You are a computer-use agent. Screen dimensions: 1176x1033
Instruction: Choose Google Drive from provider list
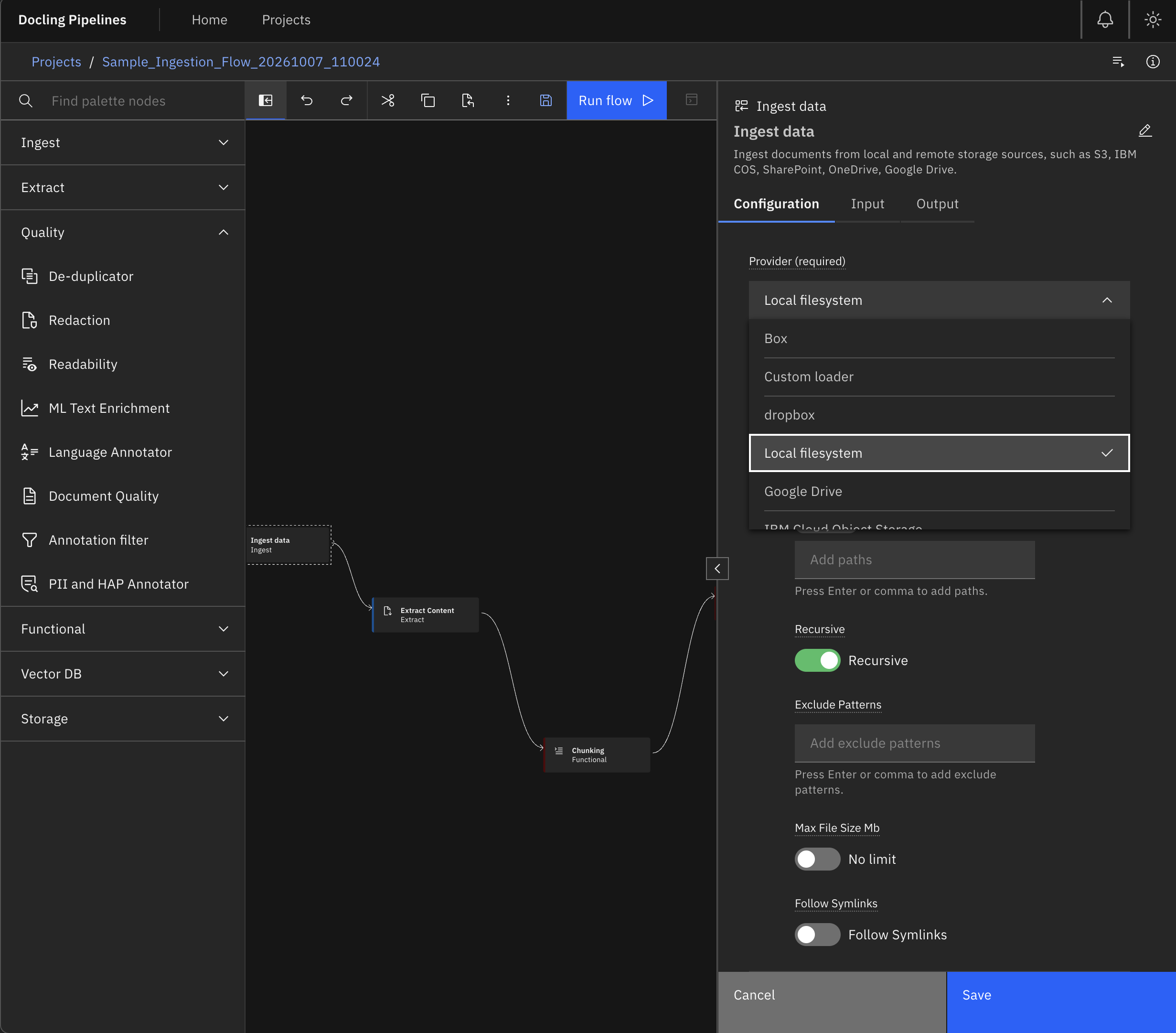(939, 492)
